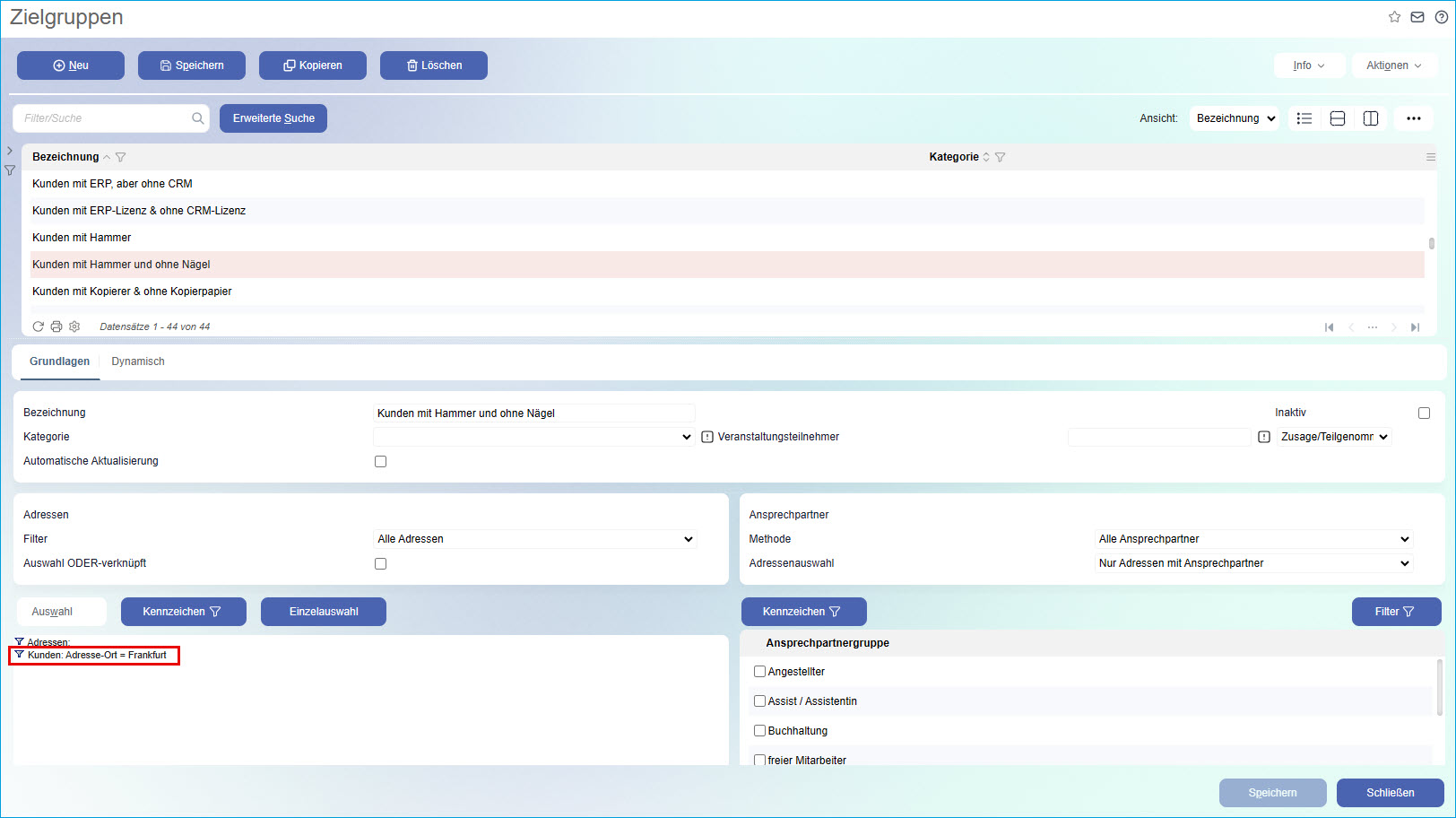The width and height of the screenshot is (1456, 818).
Task: Select the Grundlagen tab
Action: 59,361
